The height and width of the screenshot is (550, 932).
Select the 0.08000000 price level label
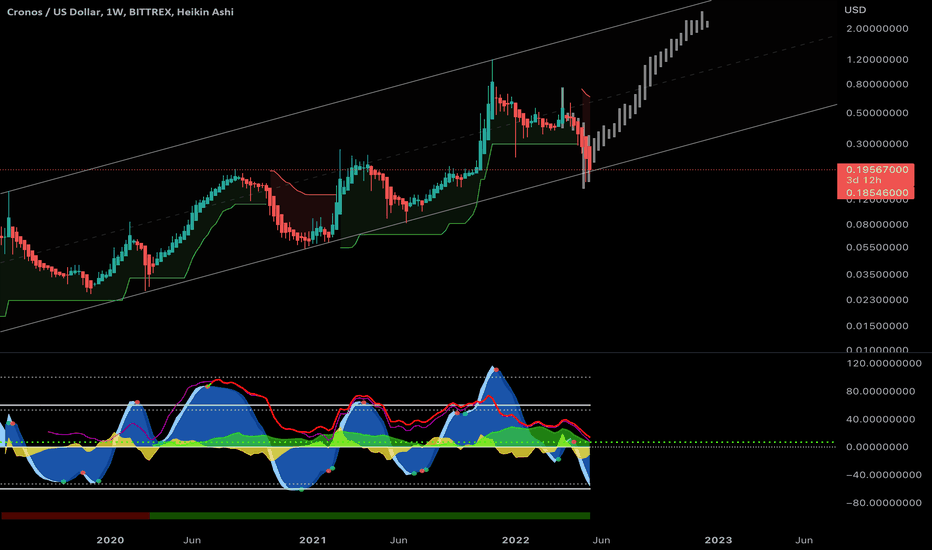click(x=877, y=225)
